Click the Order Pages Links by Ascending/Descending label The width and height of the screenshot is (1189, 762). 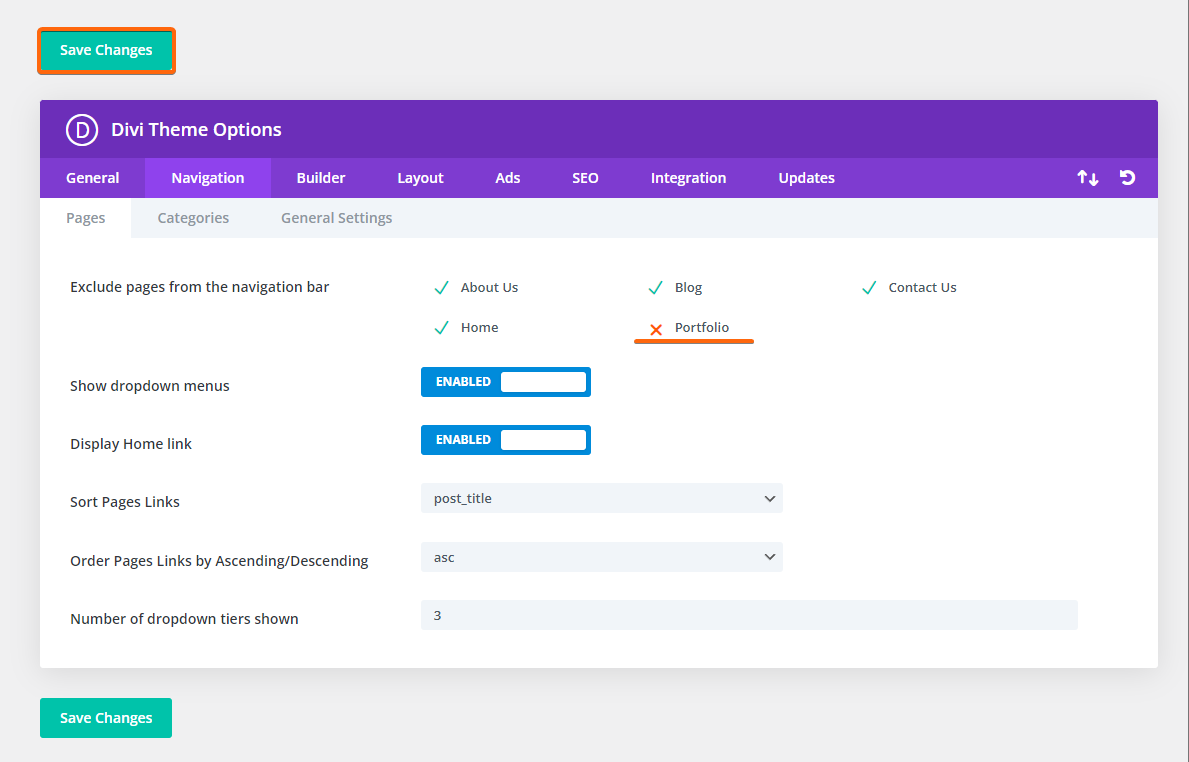(219, 561)
